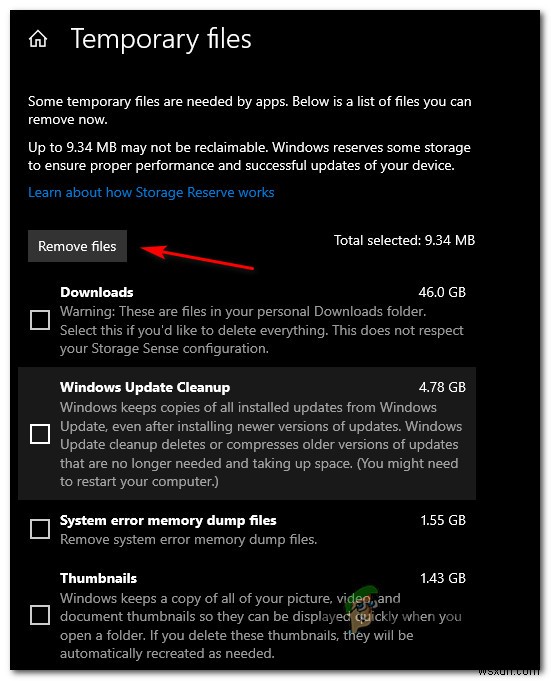This screenshot has width=551, height=681.
Task: Click the Thumbnails item title
Action: (98, 578)
